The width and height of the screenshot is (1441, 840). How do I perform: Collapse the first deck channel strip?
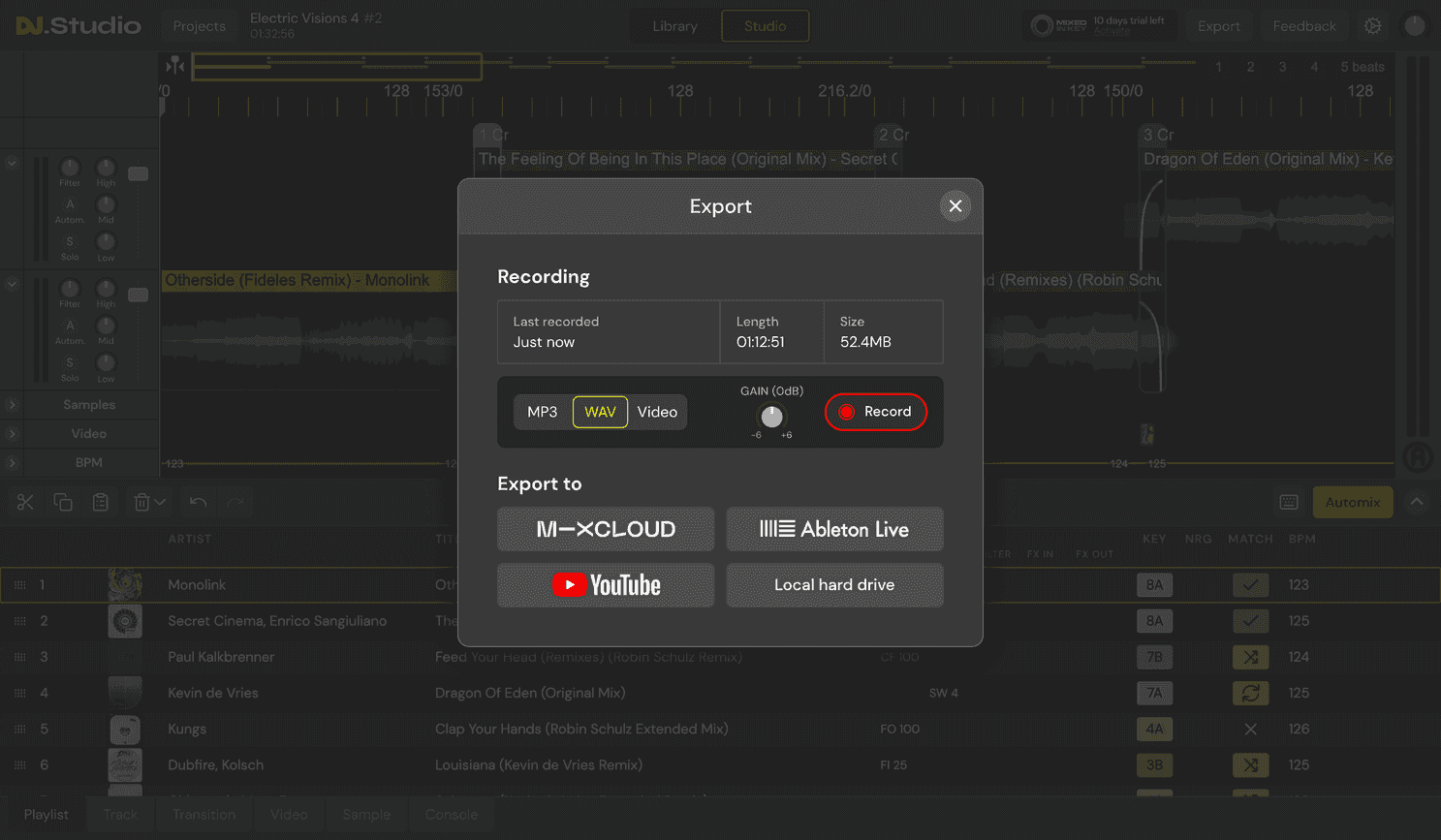[x=12, y=163]
